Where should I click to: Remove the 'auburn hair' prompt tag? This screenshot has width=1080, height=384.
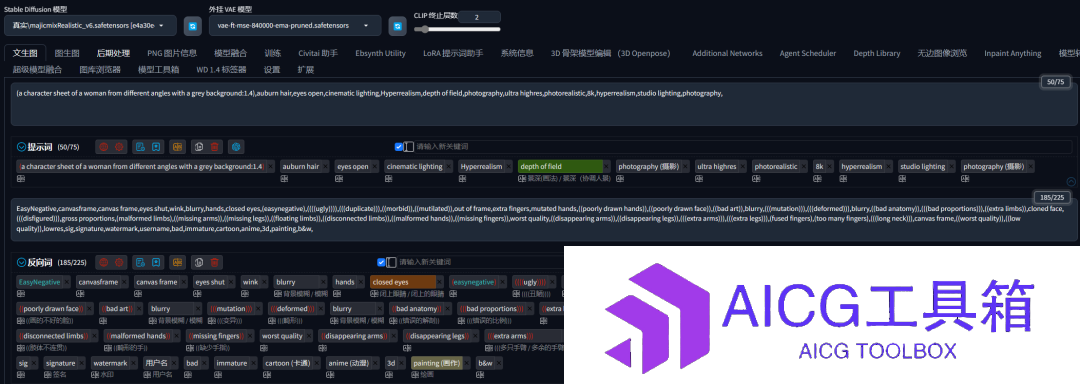tap(326, 167)
